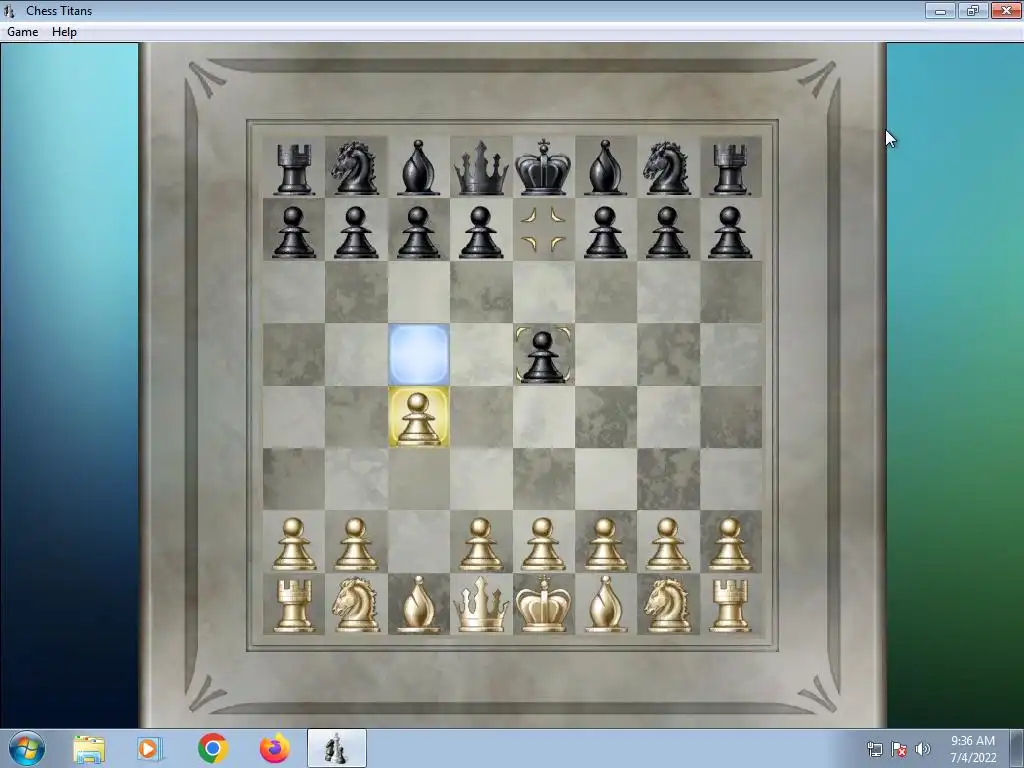Select the black king
This screenshot has width=1024, height=768.
click(x=543, y=168)
